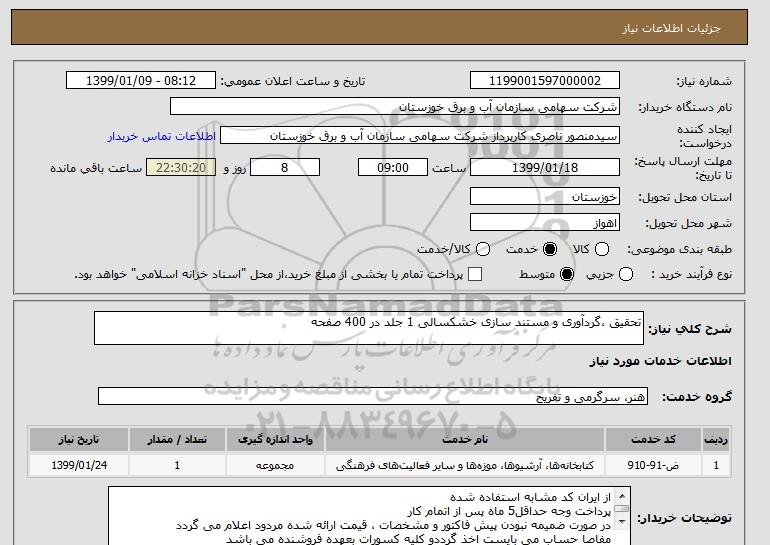Click the need date cell 1399/01/24
Screen dimensions: 770x545
pyautogui.click(x=79, y=465)
